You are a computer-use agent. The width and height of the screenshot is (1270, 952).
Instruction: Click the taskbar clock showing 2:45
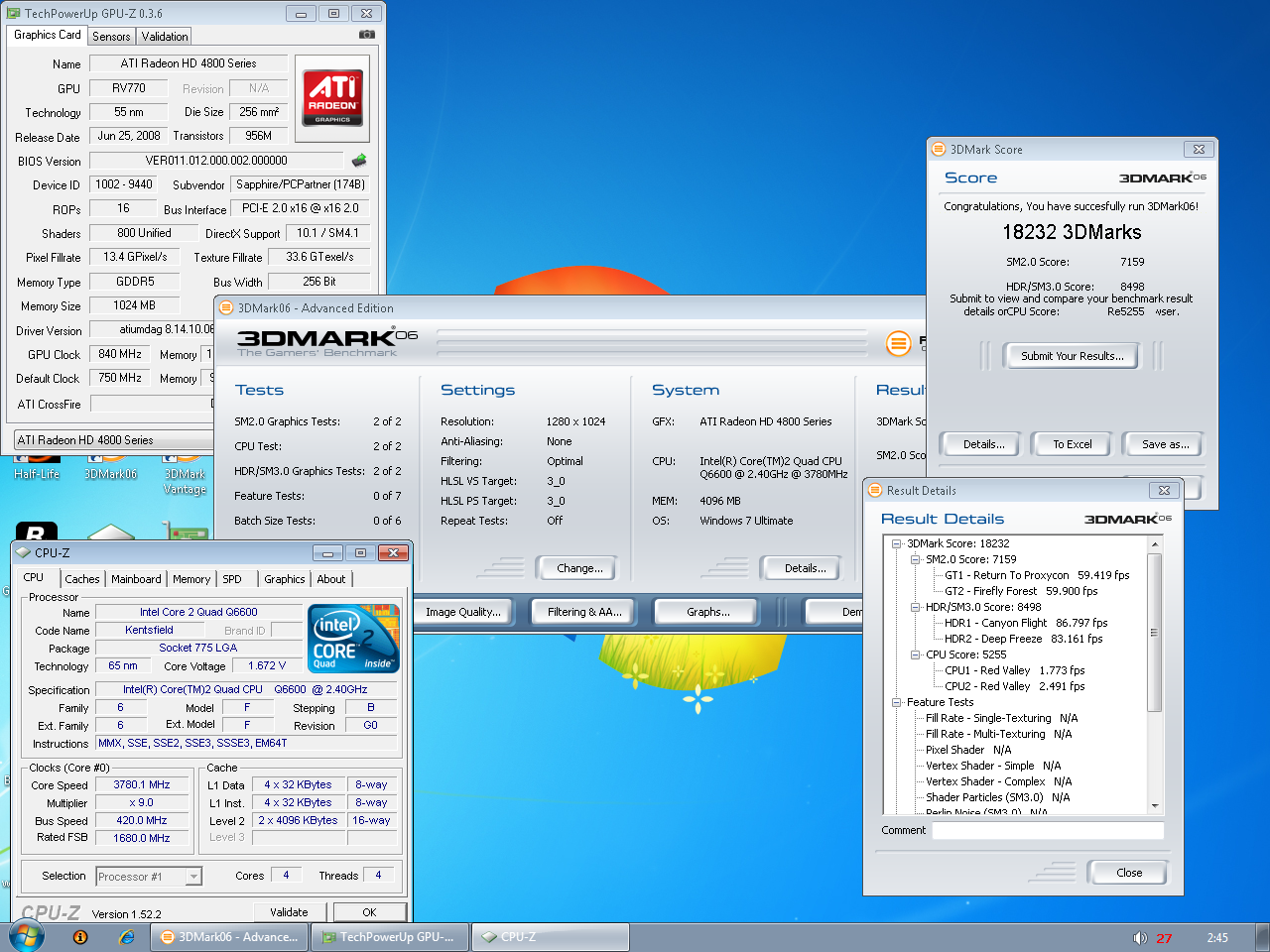[1217, 938]
